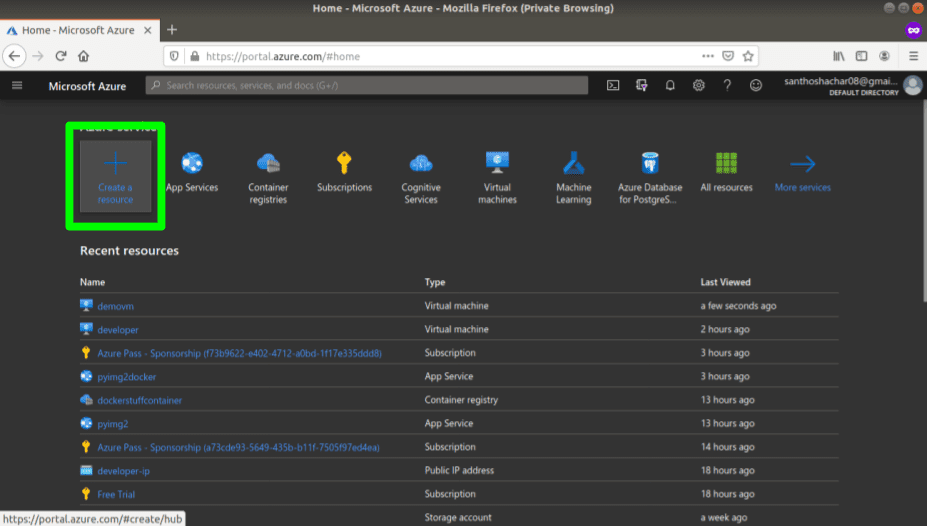
Task: Click the Azure search resources box
Action: click(368, 86)
